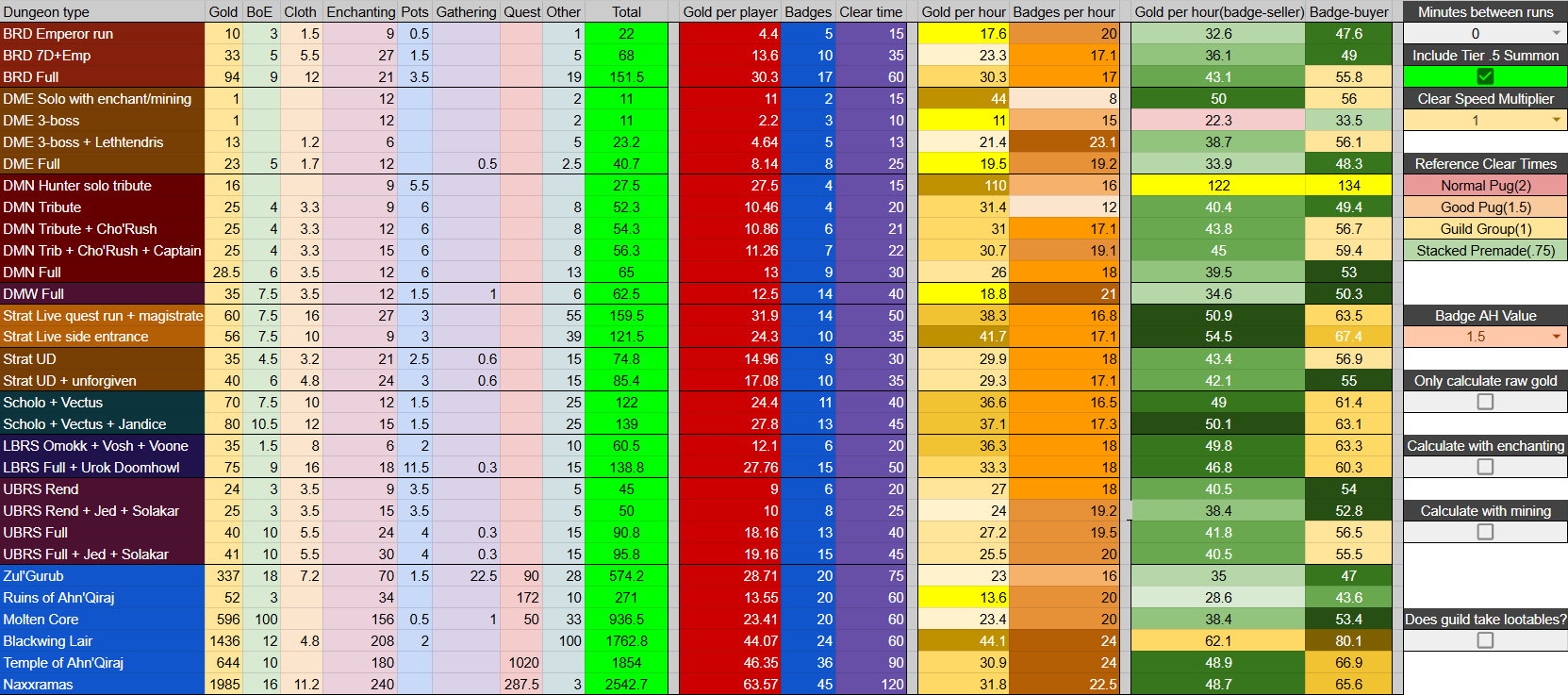The height and width of the screenshot is (695, 1568).
Task: Click DMN Hunter solo badge-buyer value 134
Action: coord(1349,186)
